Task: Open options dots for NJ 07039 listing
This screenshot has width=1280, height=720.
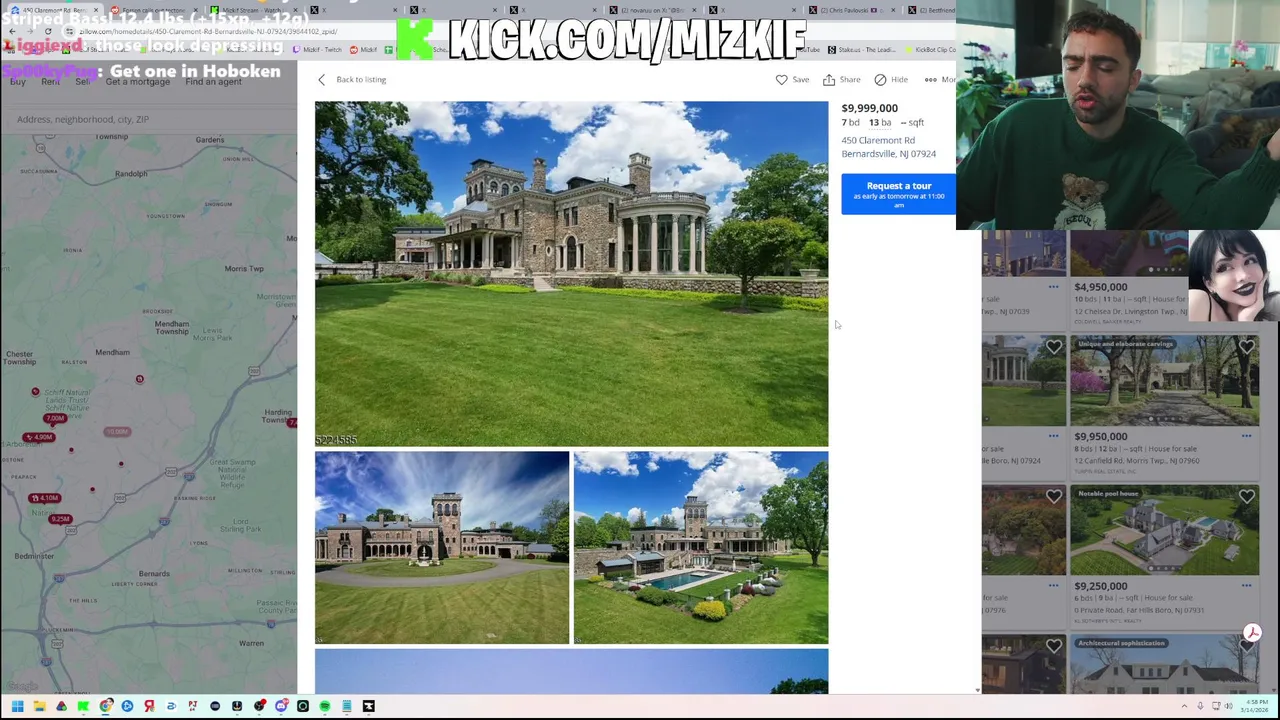Action: [1053, 287]
